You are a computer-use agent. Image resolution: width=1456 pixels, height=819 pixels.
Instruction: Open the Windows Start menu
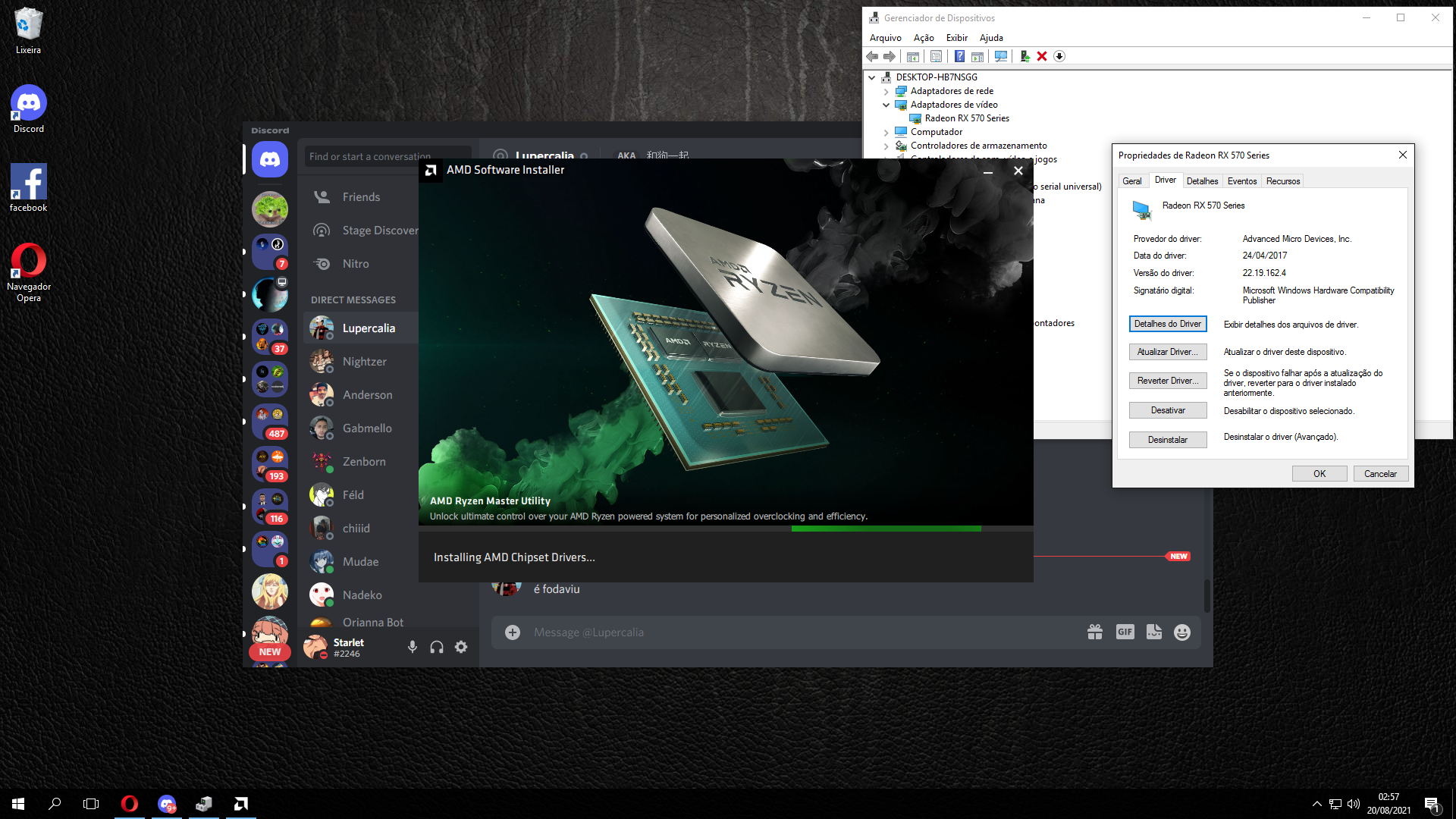coord(18,804)
